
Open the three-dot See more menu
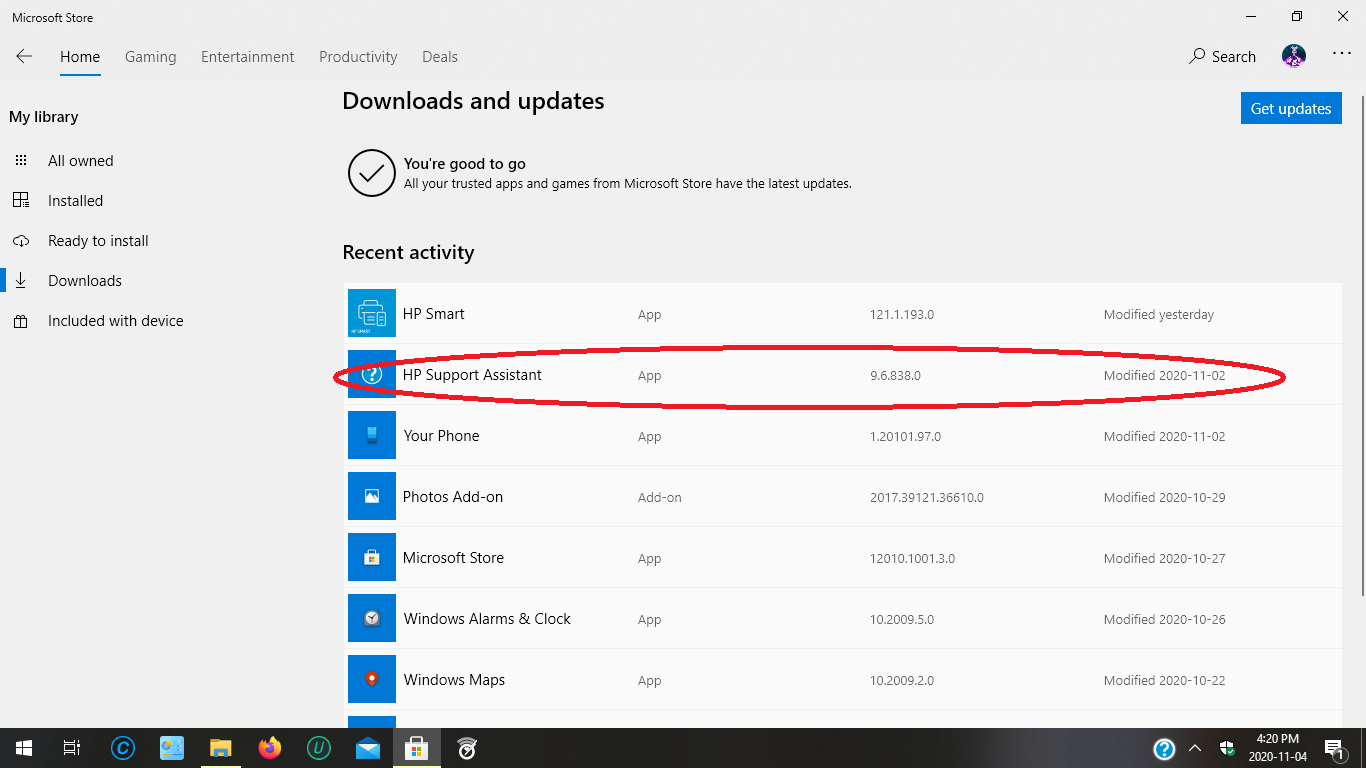pyautogui.click(x=1342, y=55)
